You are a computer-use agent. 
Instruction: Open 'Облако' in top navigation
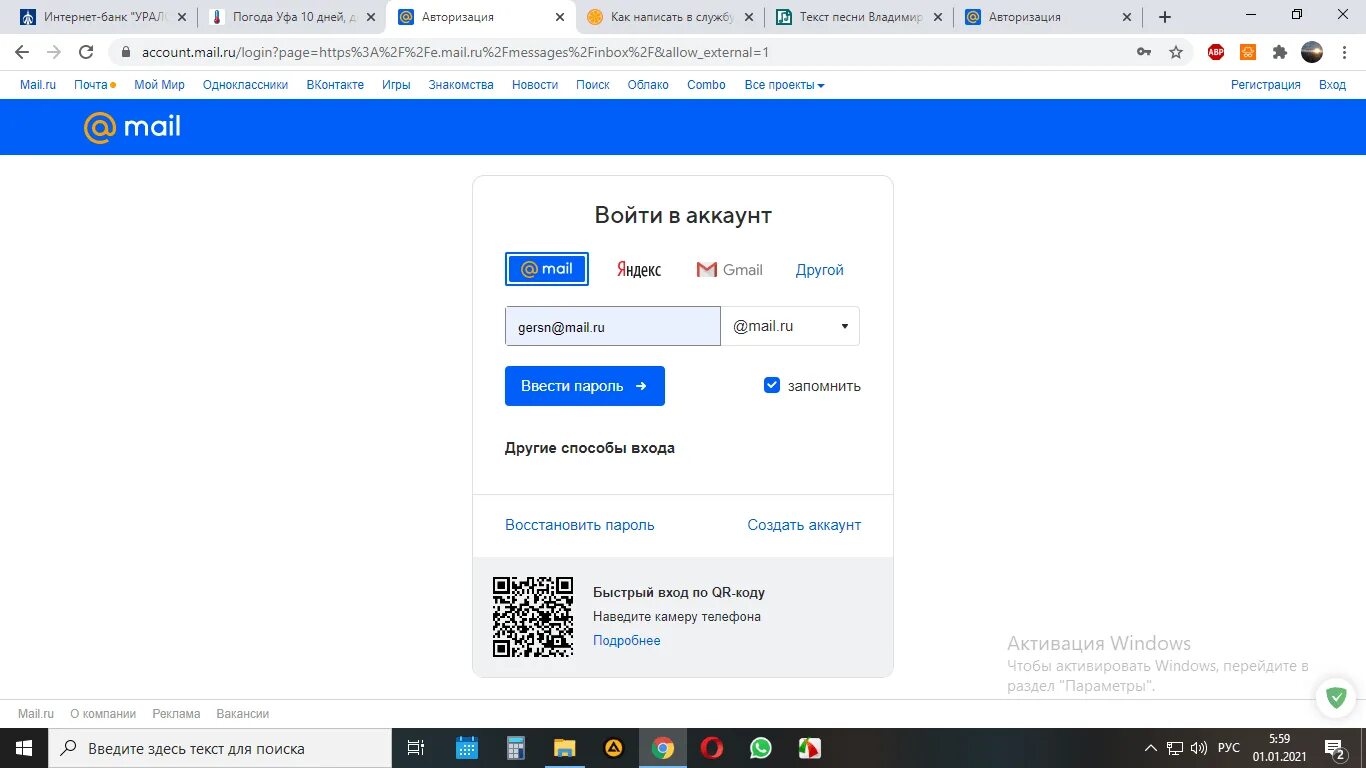(x=648, y=85)
